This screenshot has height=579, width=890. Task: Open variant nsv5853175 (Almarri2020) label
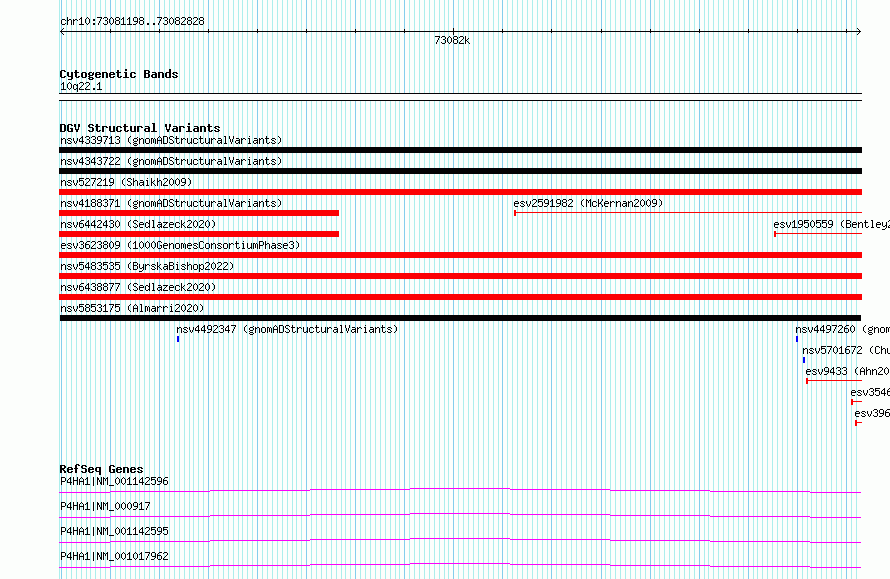132,308
